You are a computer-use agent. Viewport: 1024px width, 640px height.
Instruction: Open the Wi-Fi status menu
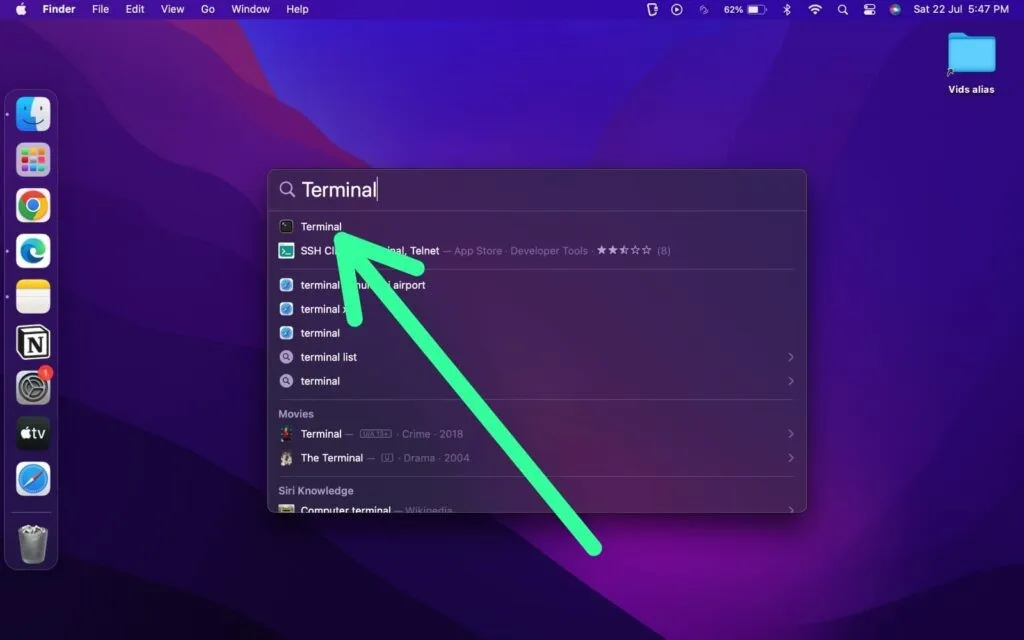(x=815, y=9)
